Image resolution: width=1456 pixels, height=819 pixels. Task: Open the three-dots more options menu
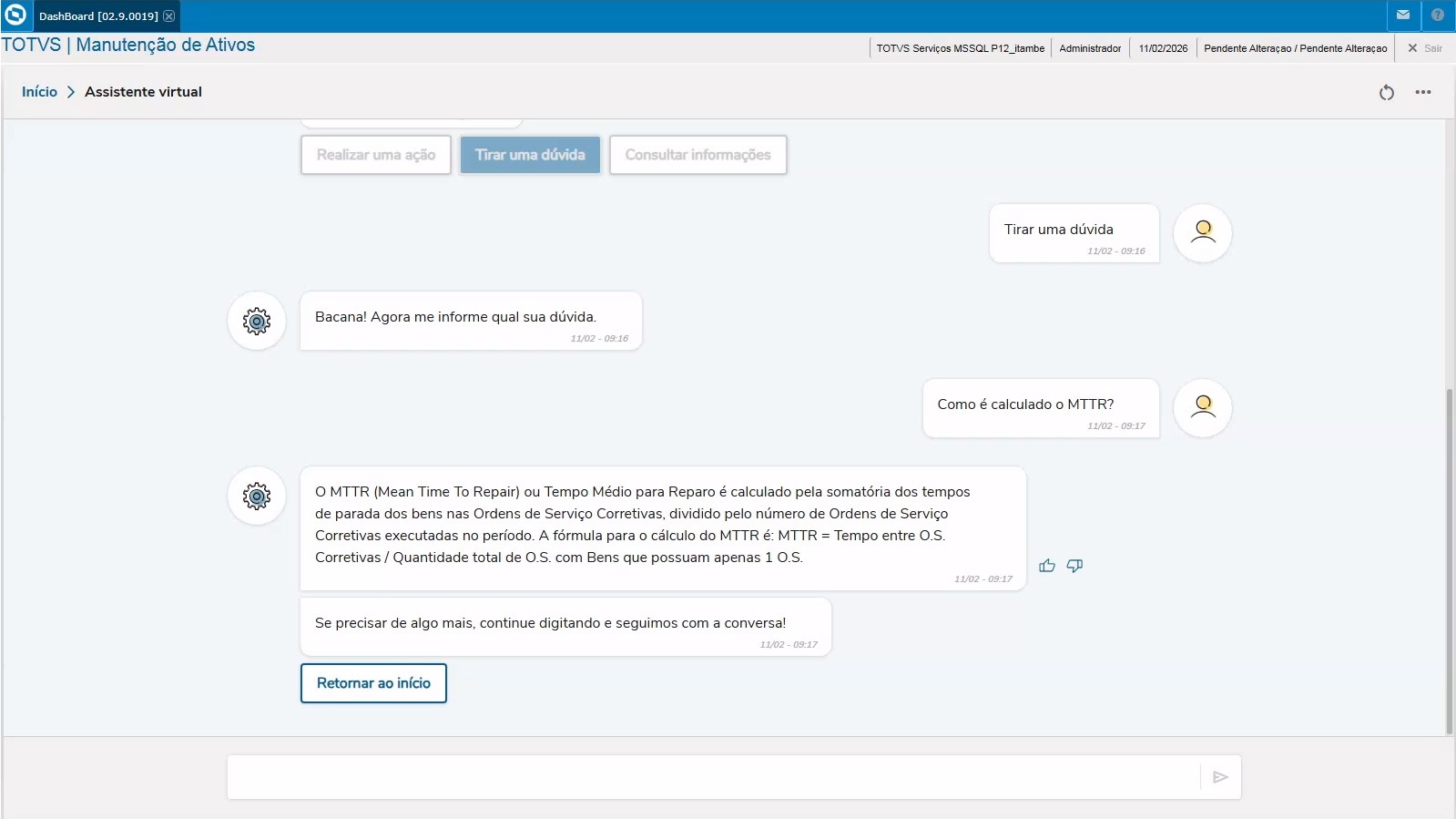tap(1423, 92)
